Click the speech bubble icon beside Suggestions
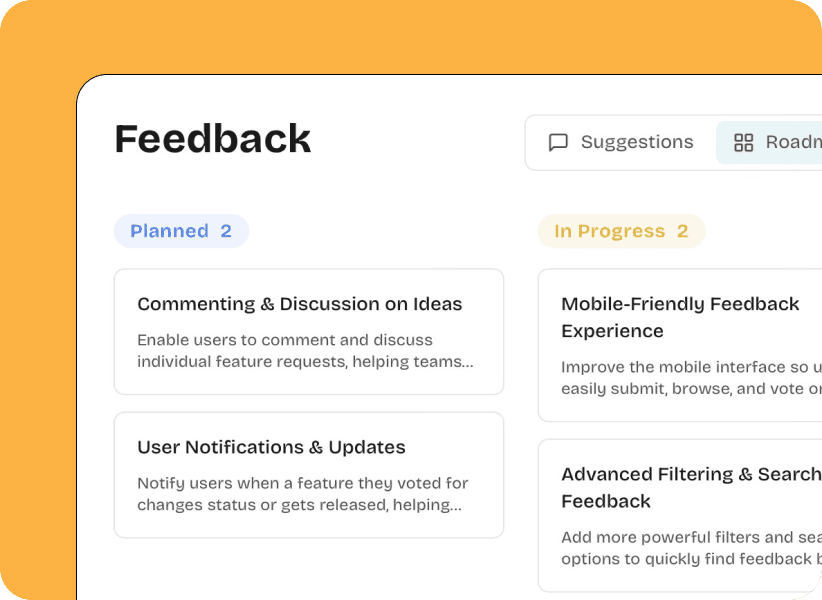The width and height of the screenshot is (822, 600). click(x=560, y=142)
